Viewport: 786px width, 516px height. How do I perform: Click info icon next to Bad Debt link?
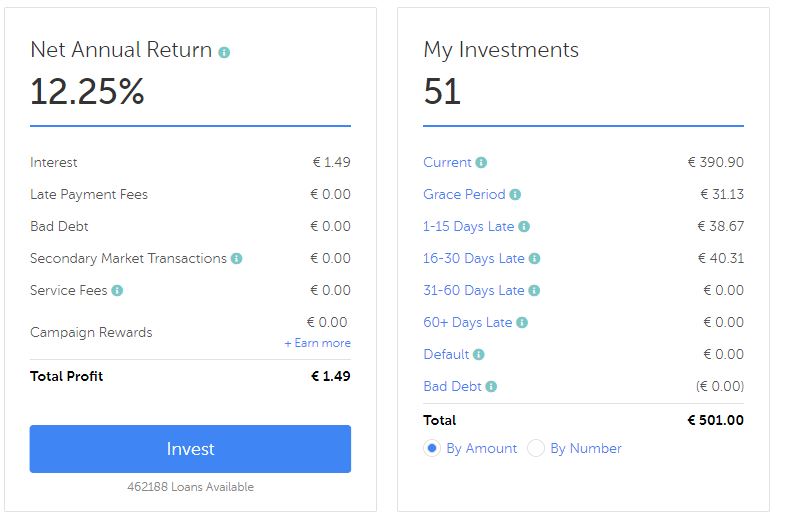[491, 387]
